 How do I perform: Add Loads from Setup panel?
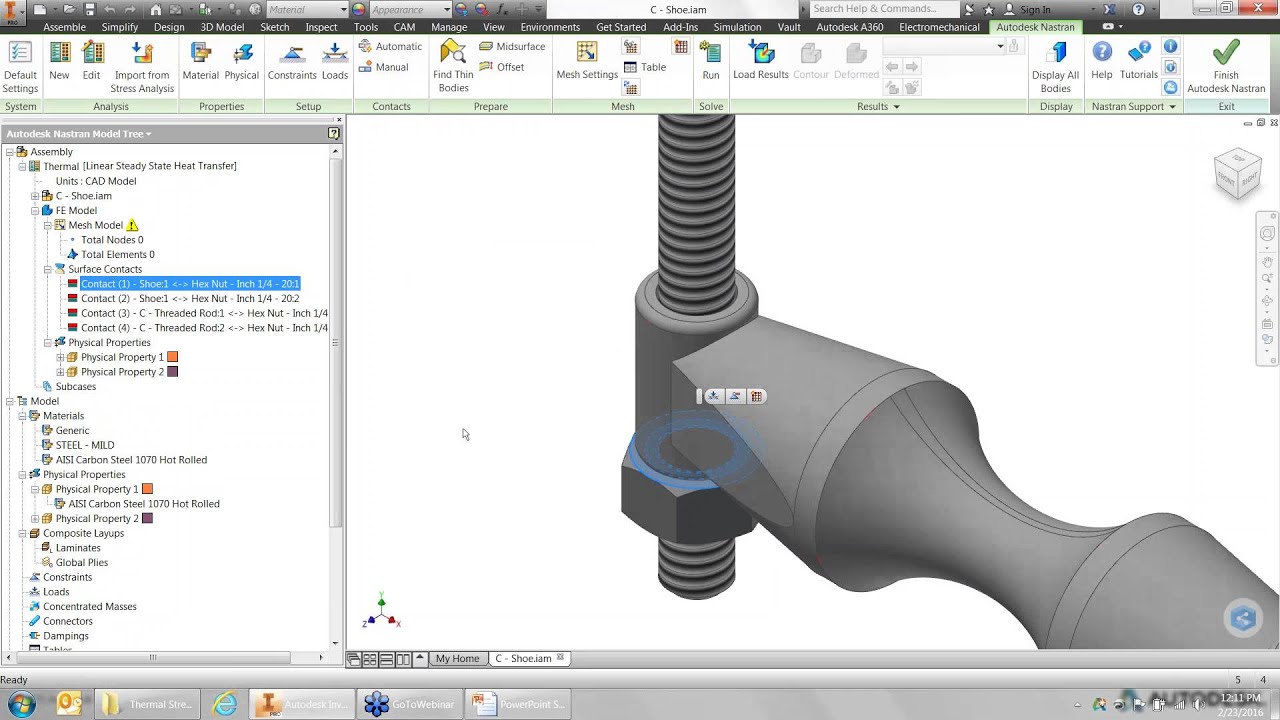coord(335,62)
